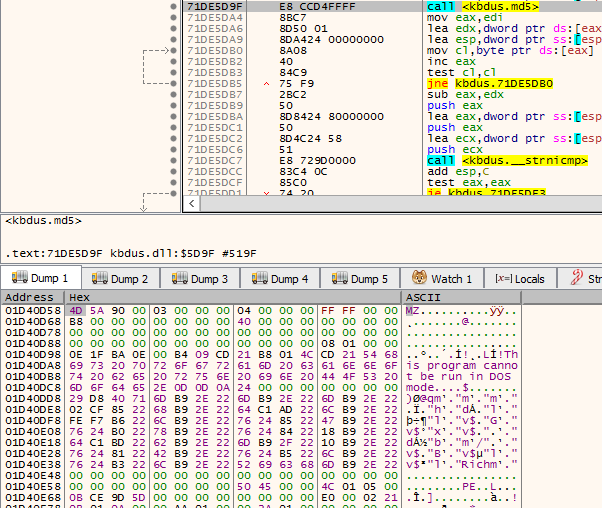Select dump address 01D40E38
602x508 pixels.
pos(33,465)
